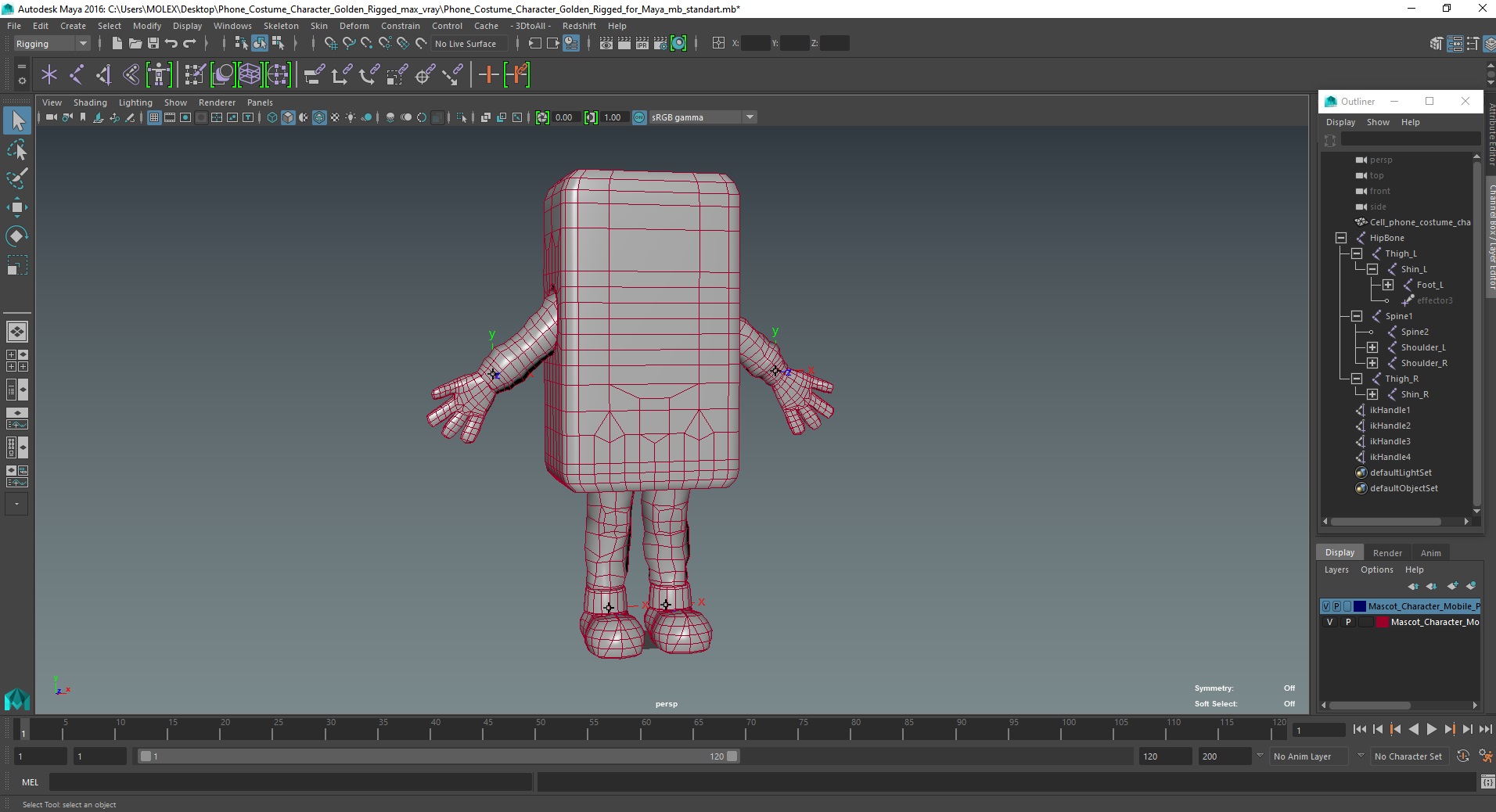Open the viewport Shading menu
This screenshot has width=1496, height=812.
tap(90, 102)
